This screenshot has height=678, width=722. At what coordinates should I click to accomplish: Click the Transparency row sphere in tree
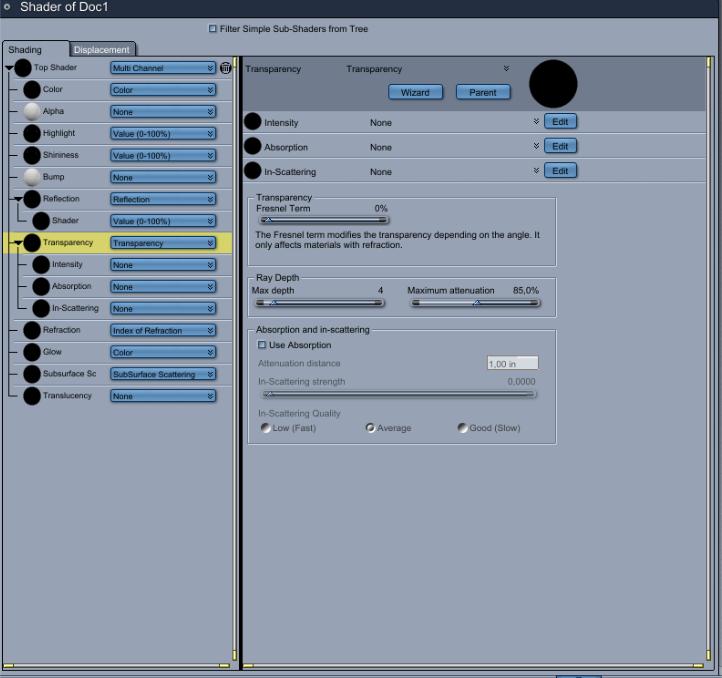click(x=32, y=243)
